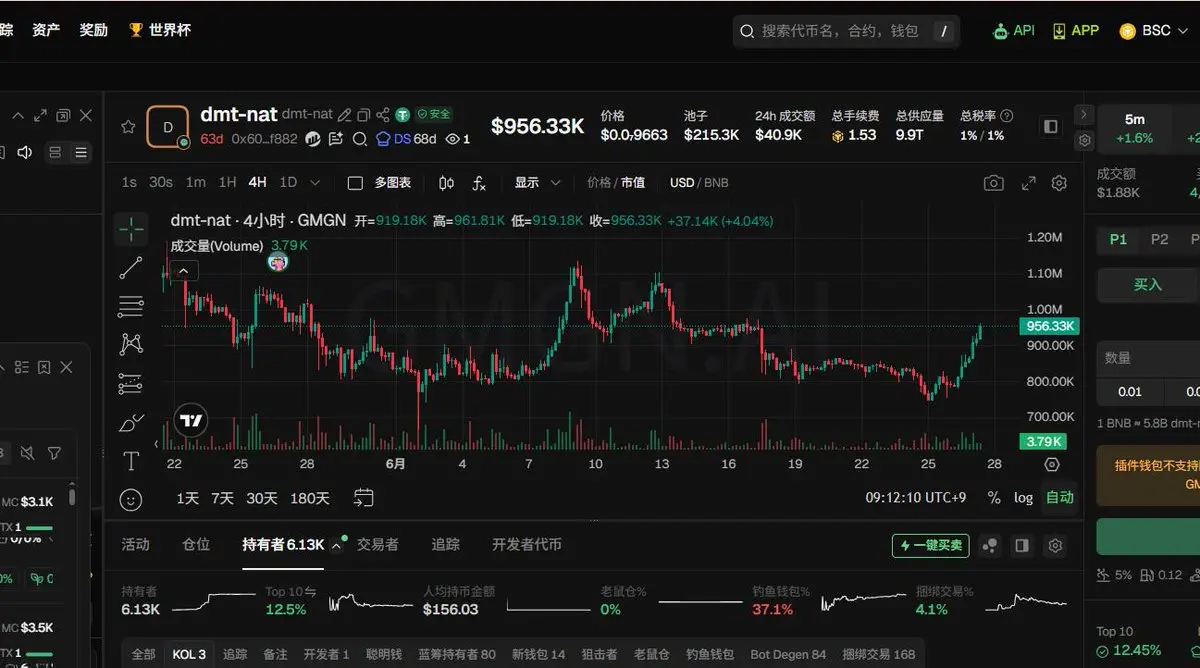Select the text annotation tool
The image size is (1200, 668).
click(x=131, y=461)
